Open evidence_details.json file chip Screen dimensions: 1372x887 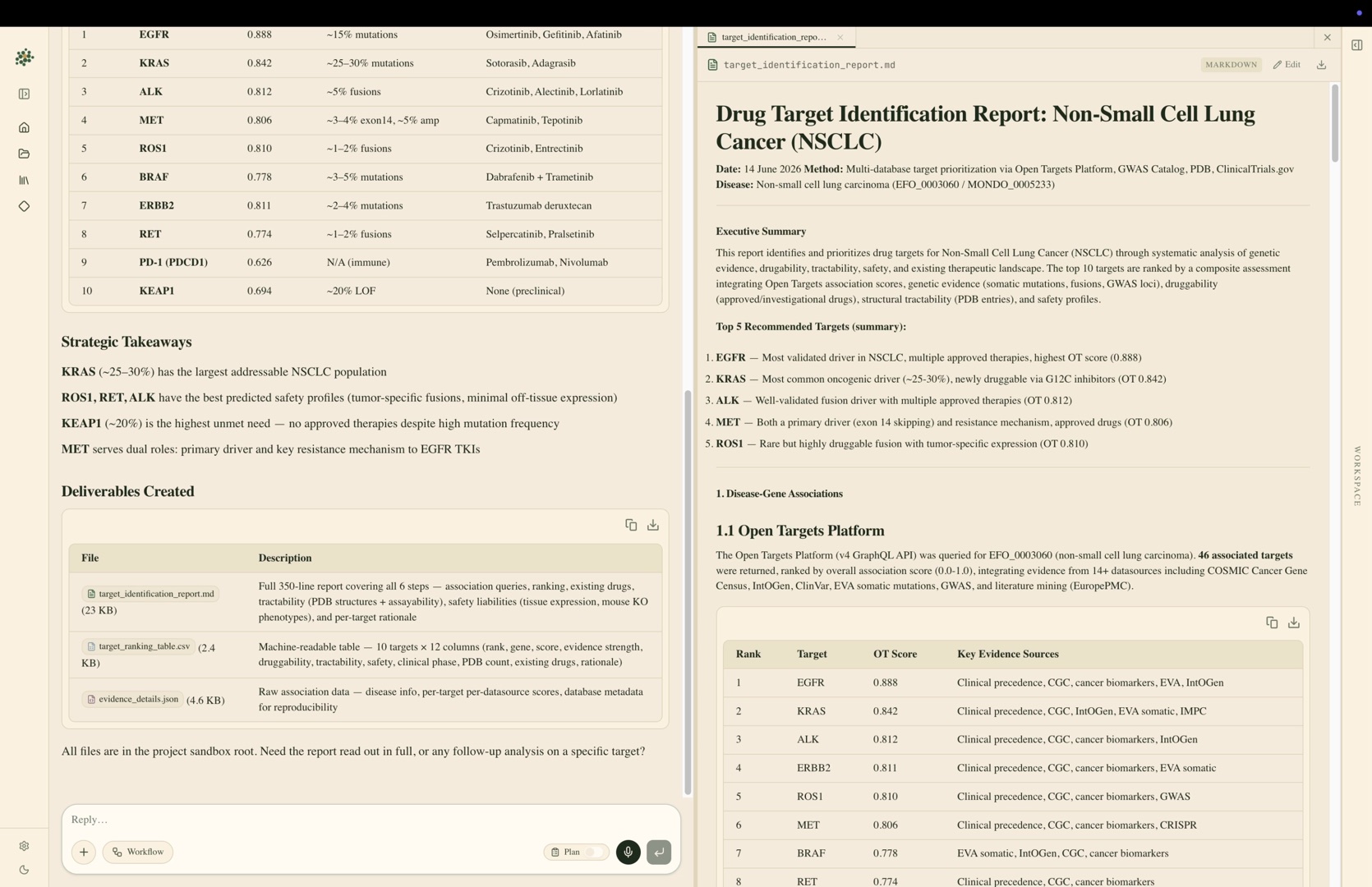pos(132,699)
